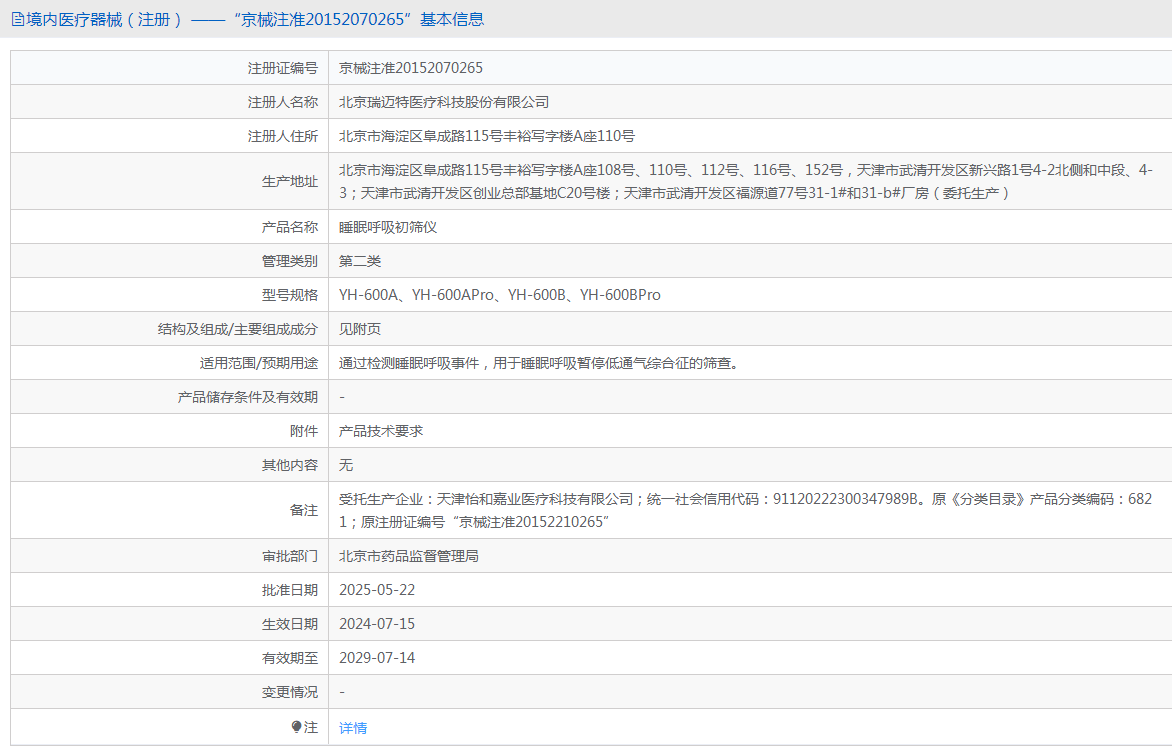Click the 结构及组成/主要组成成分 label
The image size is (1172, 747).
(238, 329)
